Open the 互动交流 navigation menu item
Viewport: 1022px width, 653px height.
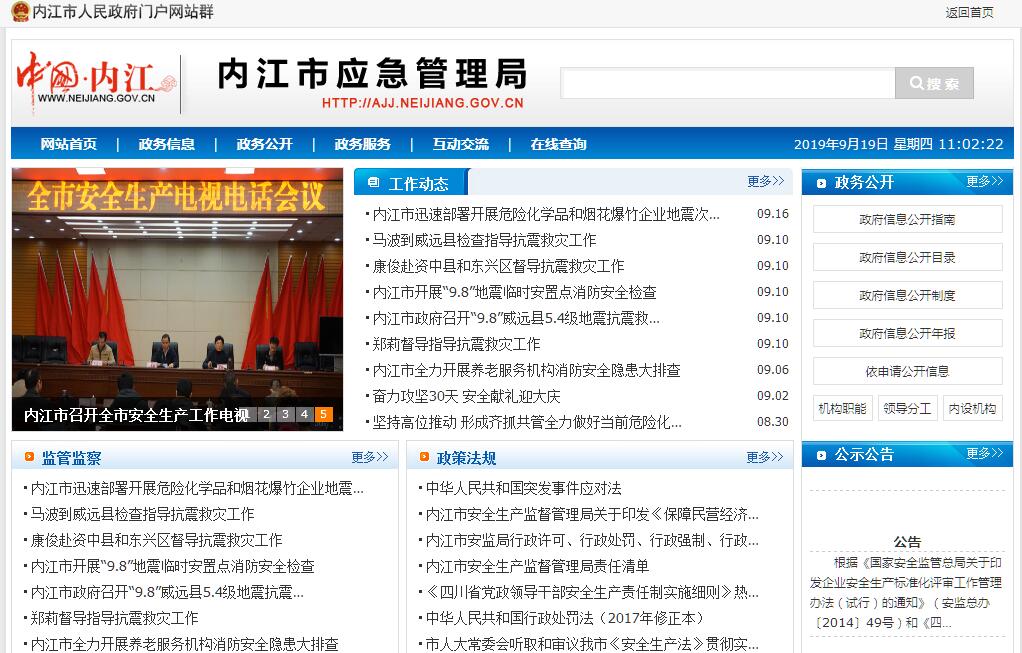(461, 144)
